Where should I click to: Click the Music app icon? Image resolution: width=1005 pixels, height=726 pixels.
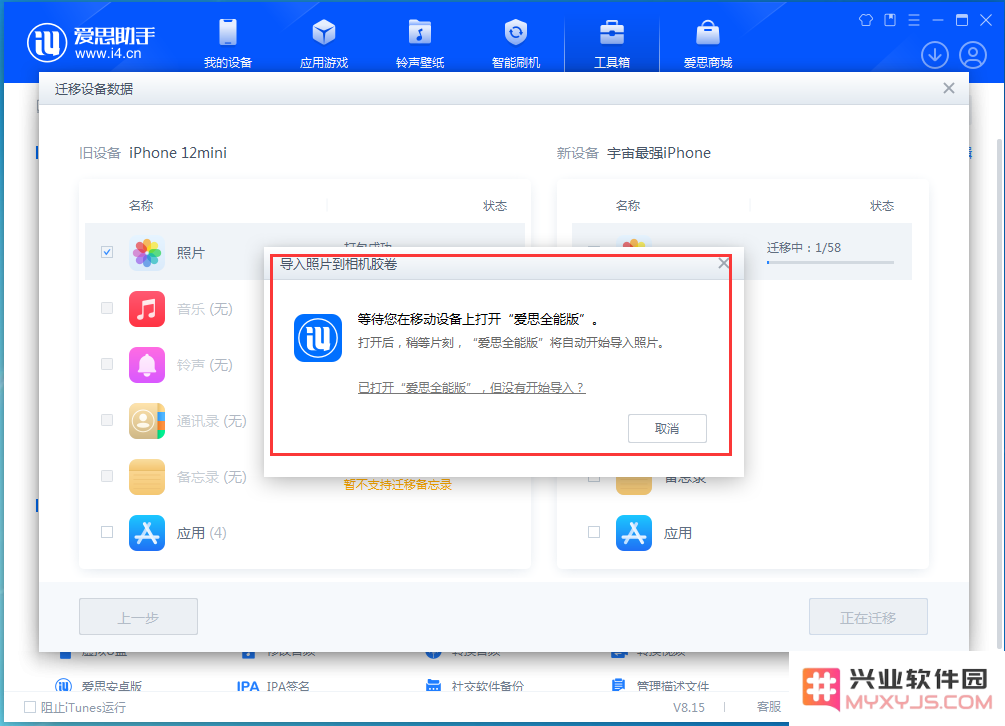147,309
